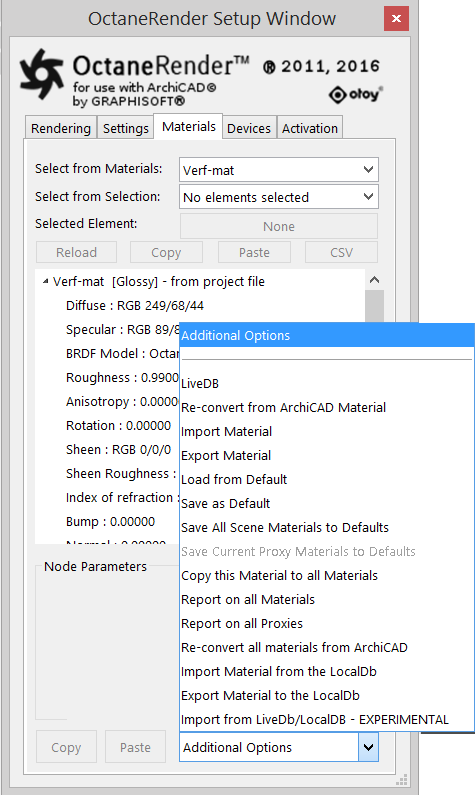
Task: Click the window resize grip icon
Action: [402, 779]
